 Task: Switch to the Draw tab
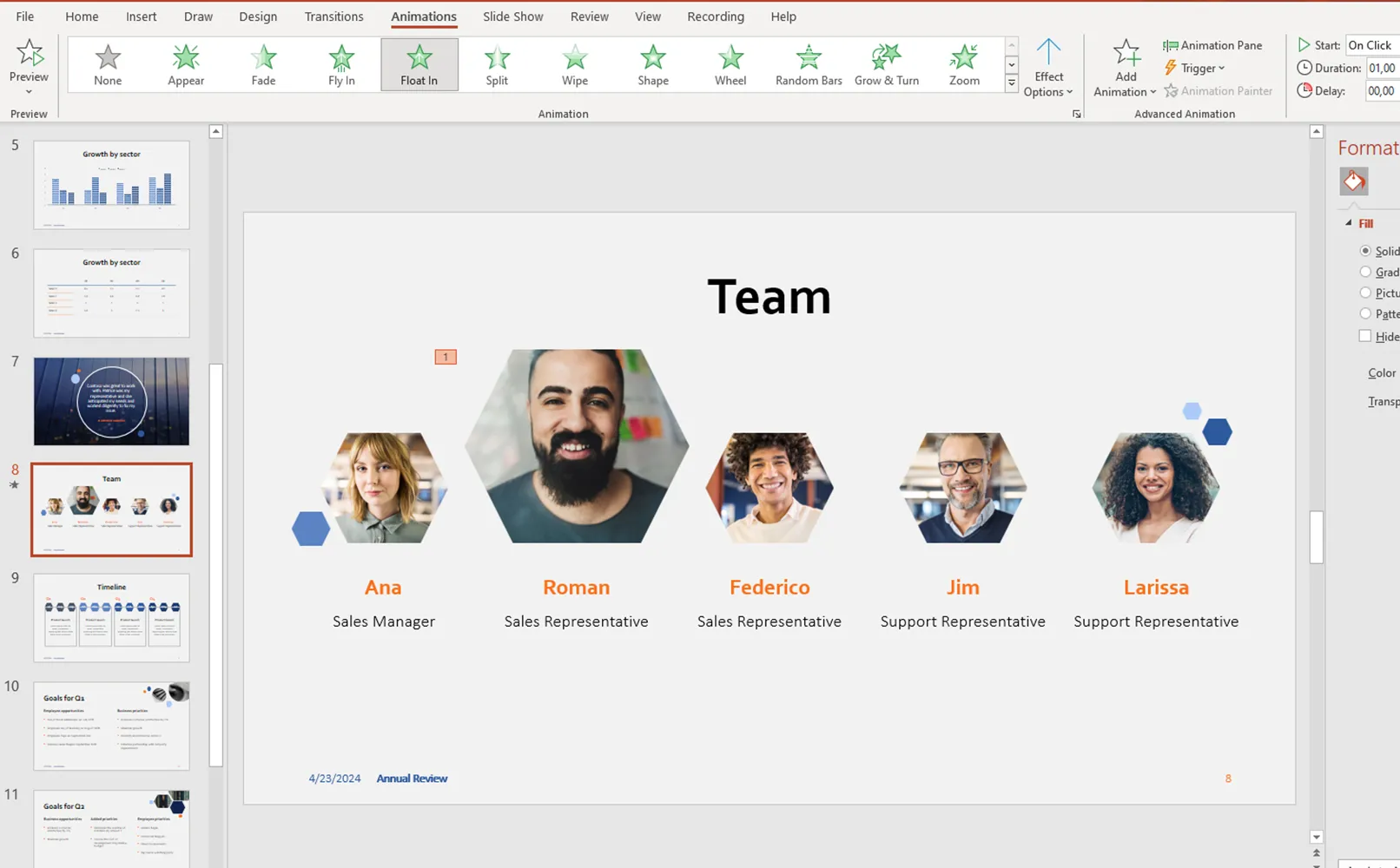point(198,16)
